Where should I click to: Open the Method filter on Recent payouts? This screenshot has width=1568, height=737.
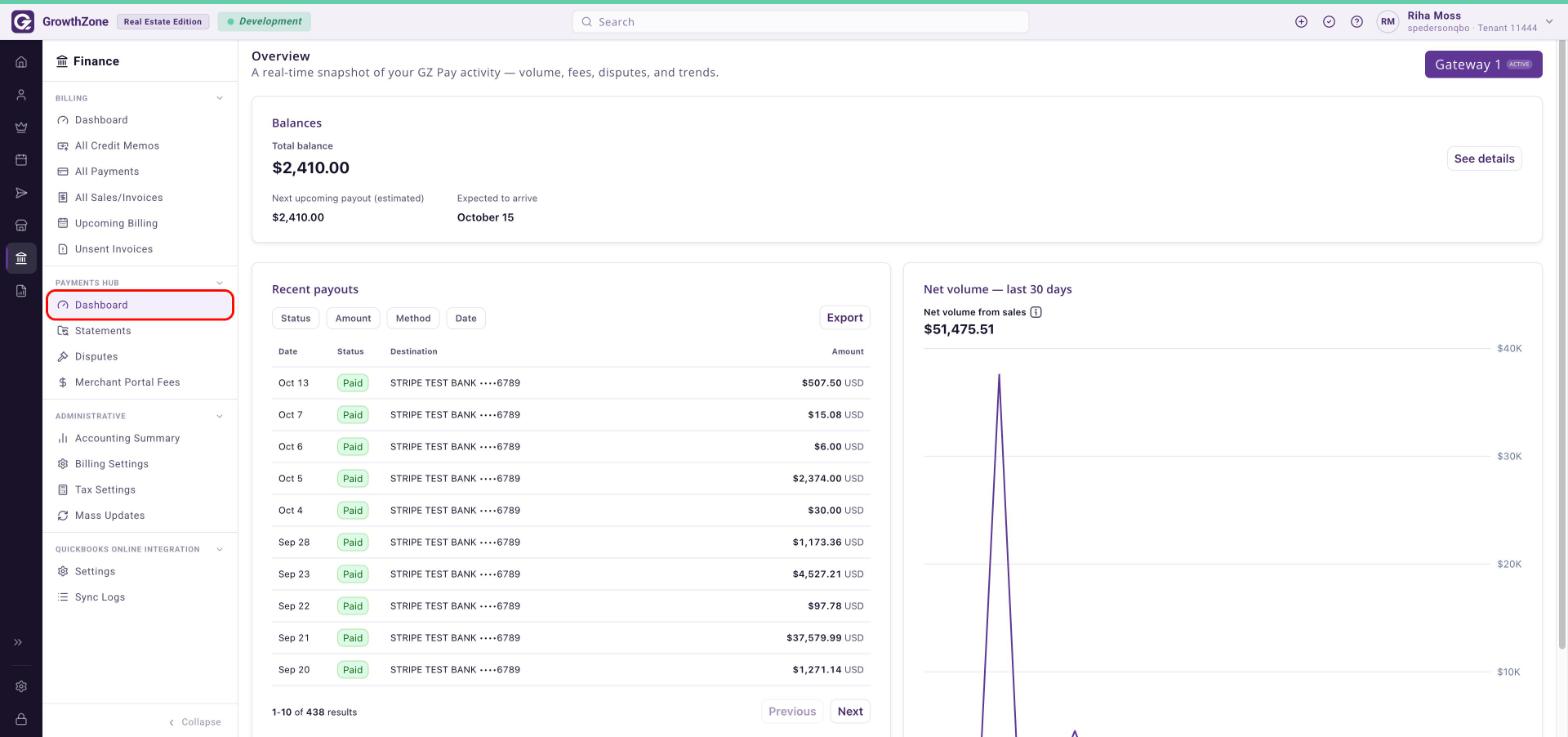413,318
